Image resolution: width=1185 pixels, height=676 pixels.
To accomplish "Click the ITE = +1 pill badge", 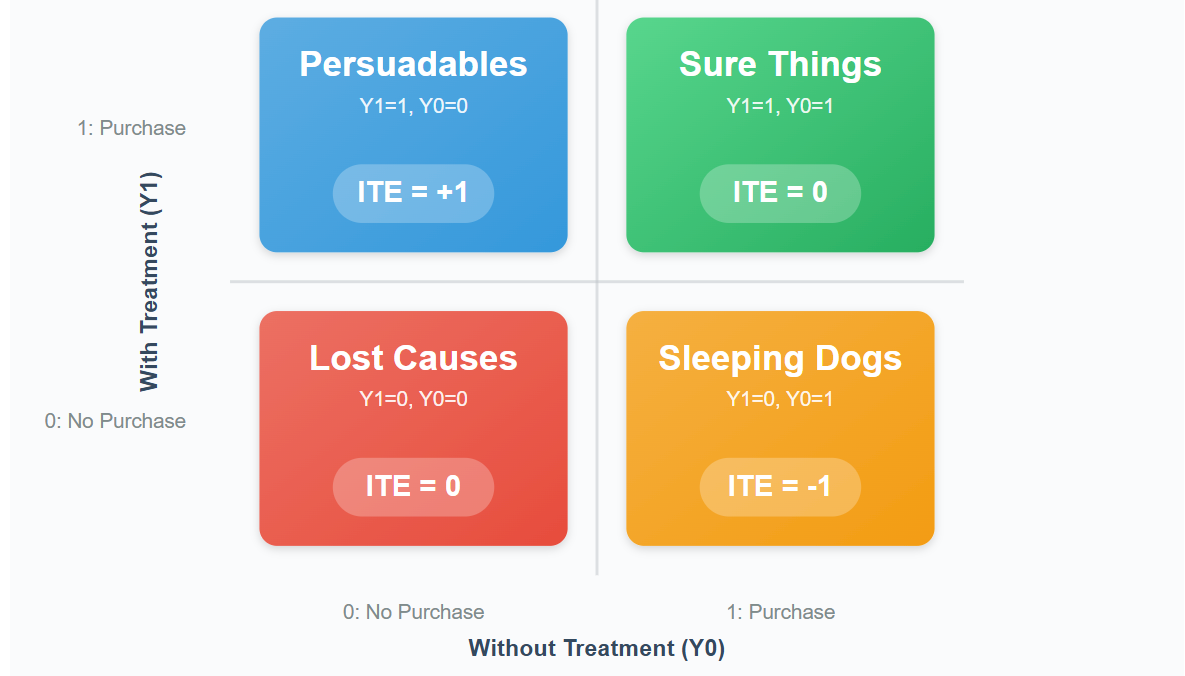I will point(413,194).
